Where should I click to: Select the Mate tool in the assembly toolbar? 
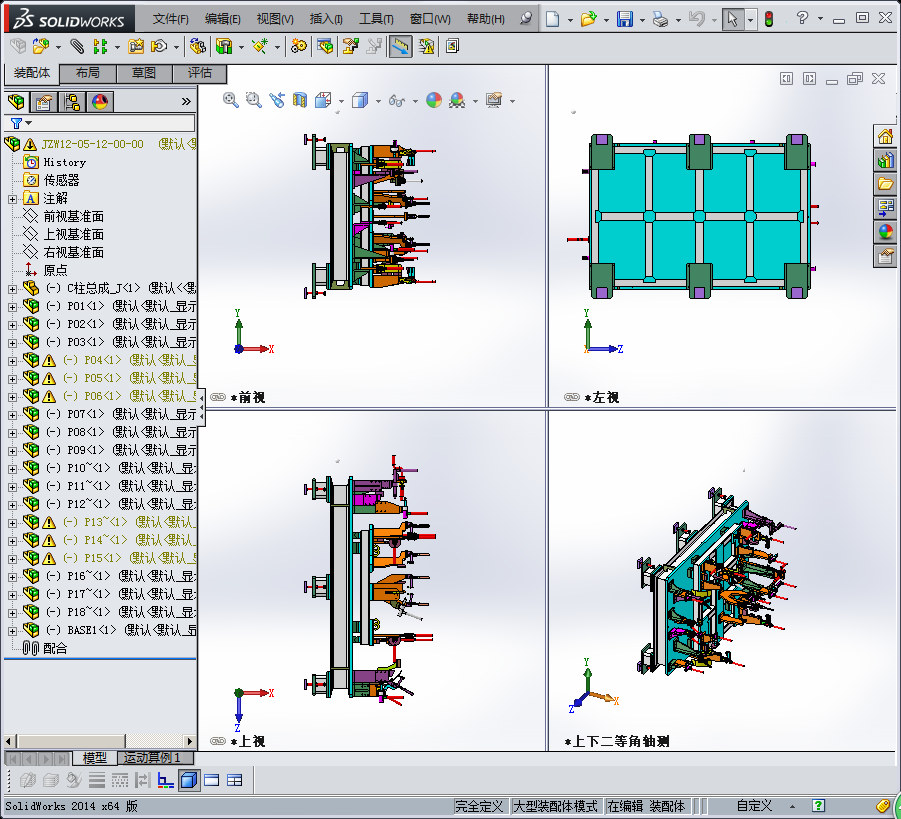coord(77,45)
